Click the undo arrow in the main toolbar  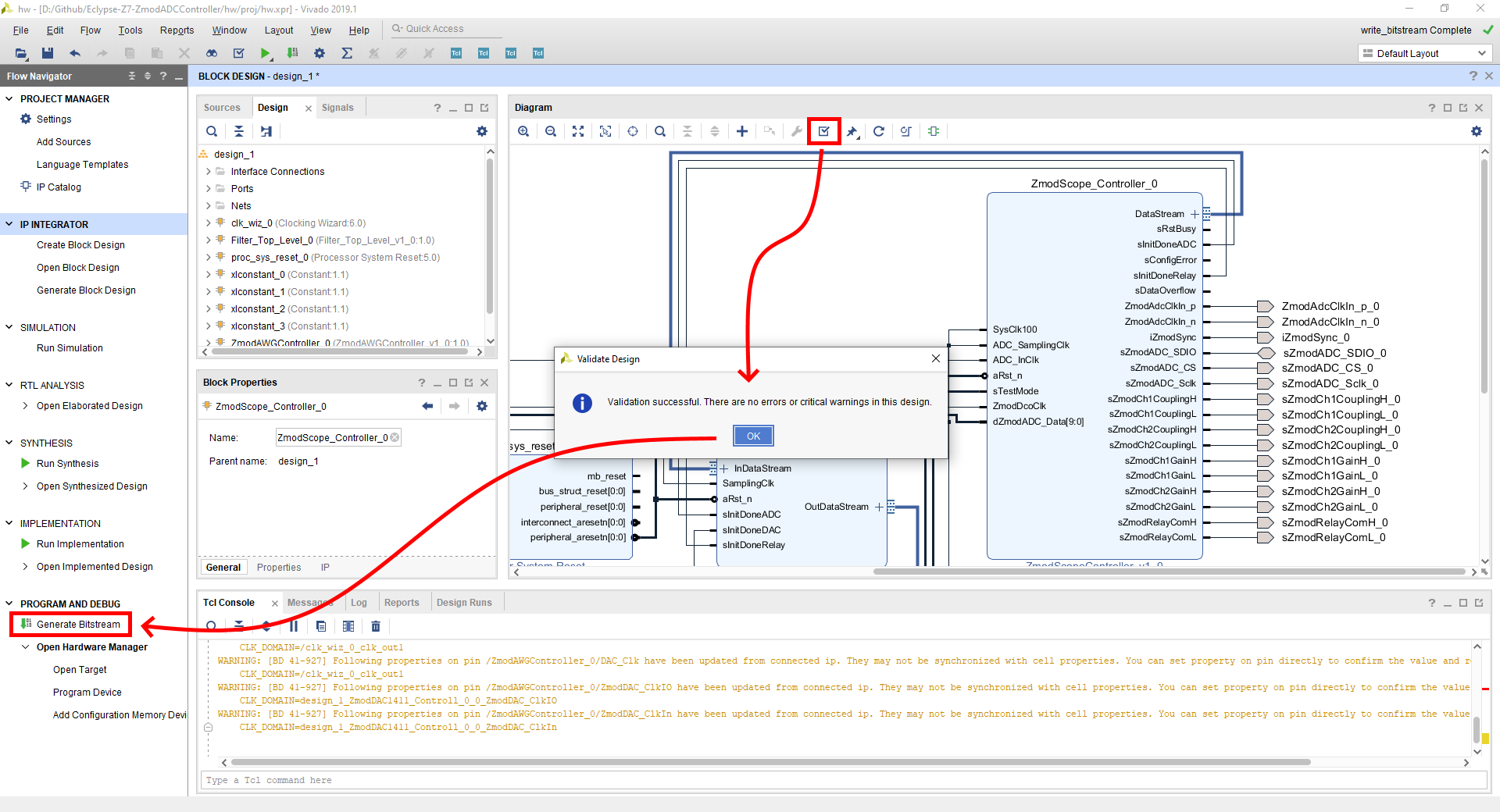(75, 53)
